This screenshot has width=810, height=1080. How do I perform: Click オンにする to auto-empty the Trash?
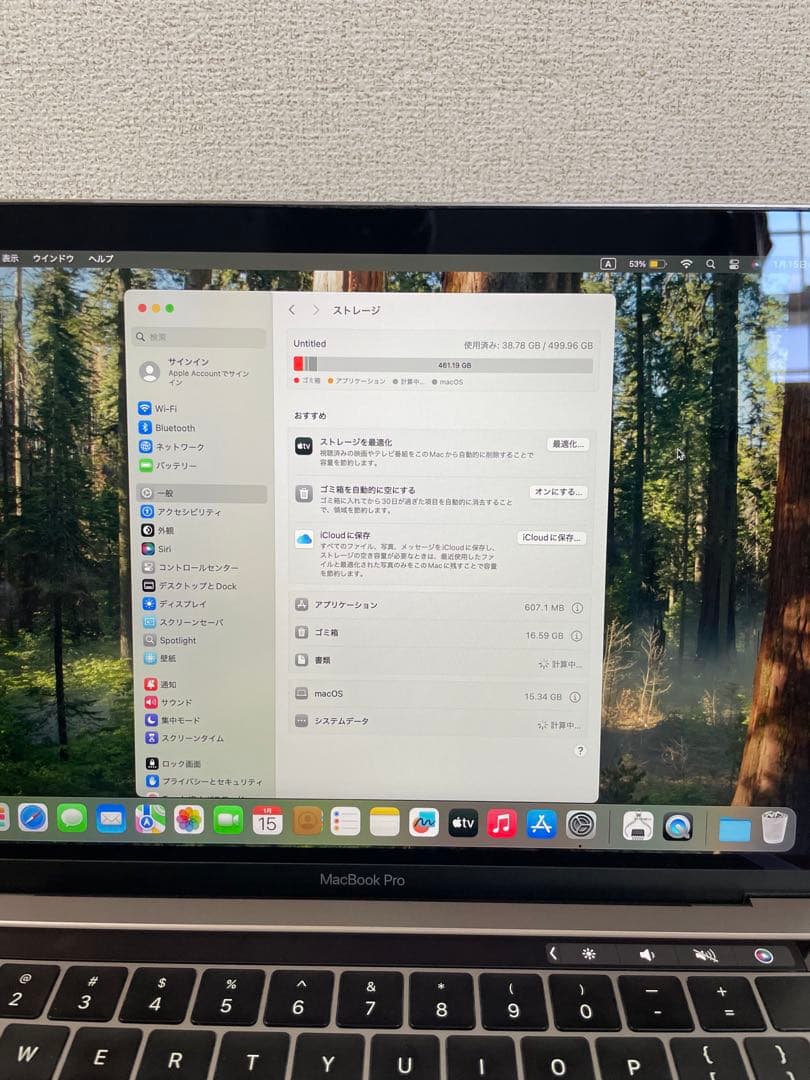click(x=557, y=491)
